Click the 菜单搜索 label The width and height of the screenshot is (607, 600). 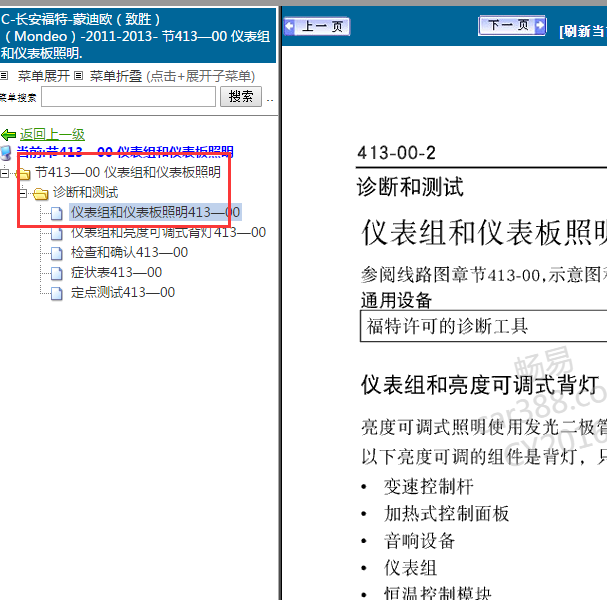(18, 98)
